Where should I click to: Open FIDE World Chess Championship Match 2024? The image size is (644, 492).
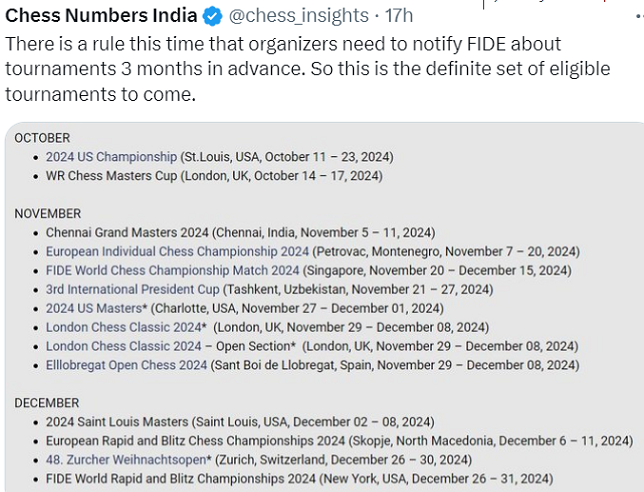172,270
